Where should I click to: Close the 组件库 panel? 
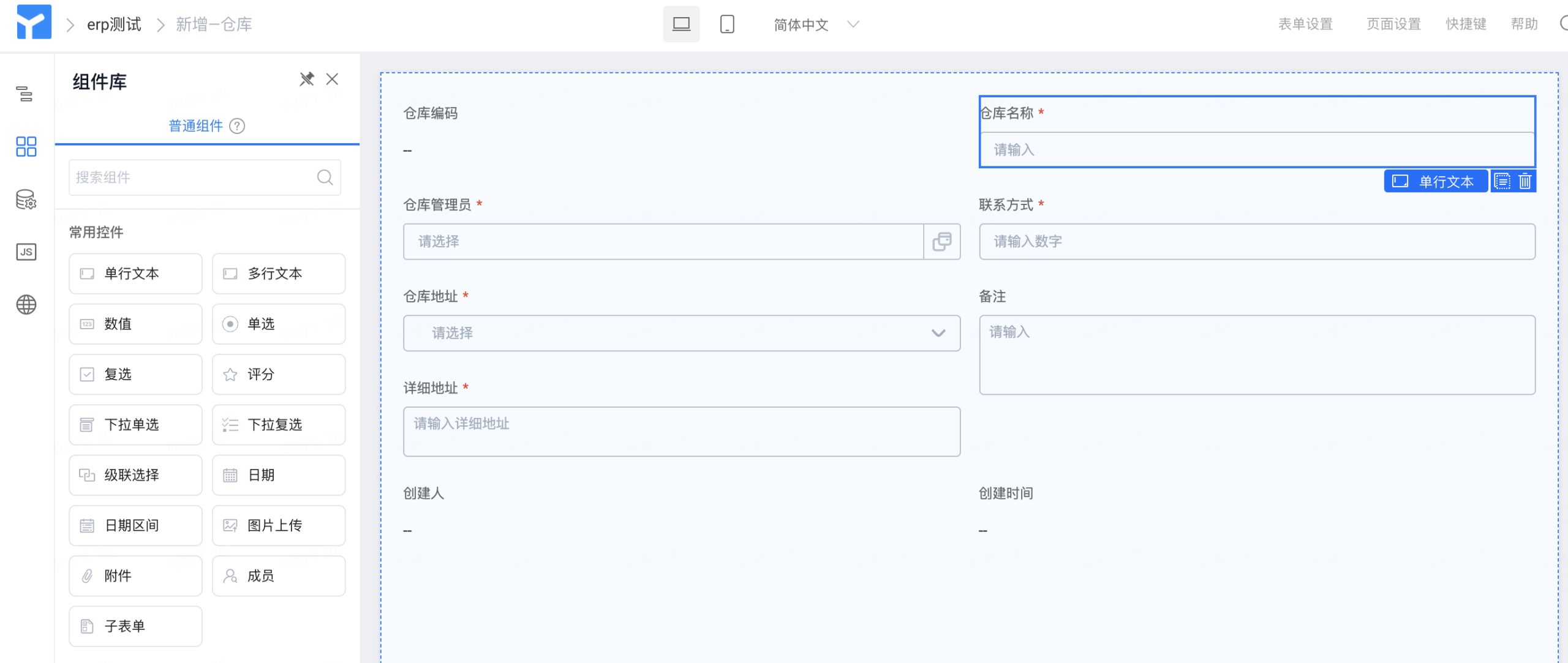pyautogui.click(x=332, y=80)
